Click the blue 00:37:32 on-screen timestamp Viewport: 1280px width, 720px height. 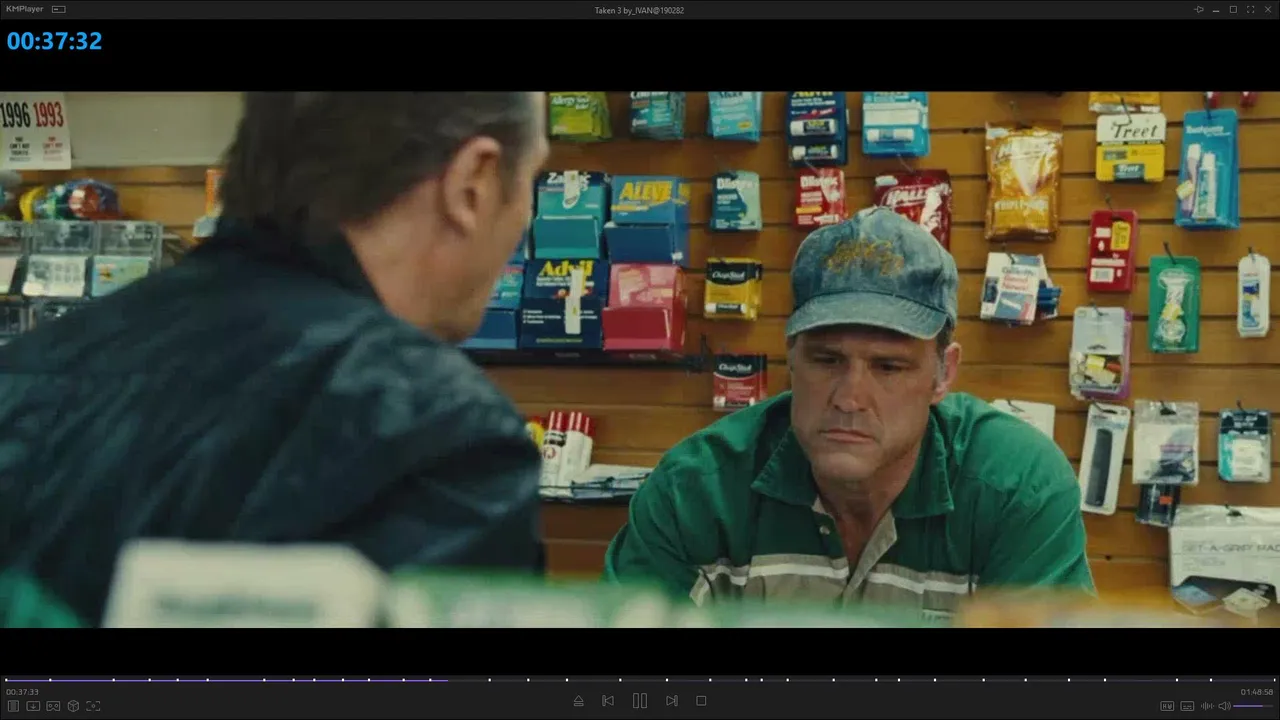[54, 41]
